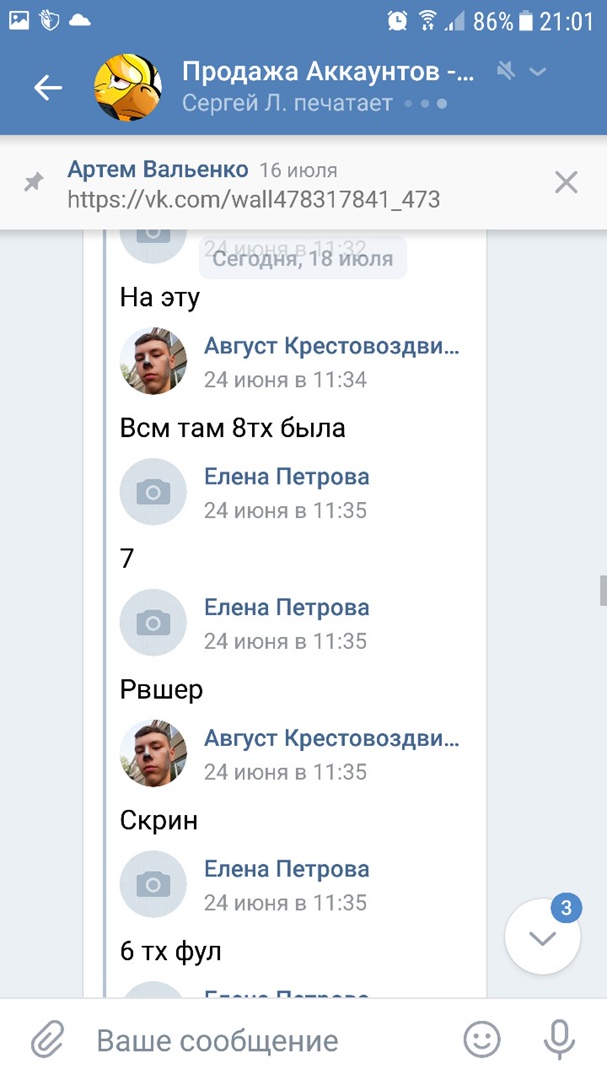Tap the scrollbar handle on right edge
The image size is (607, 1080).
click(603, 590)
